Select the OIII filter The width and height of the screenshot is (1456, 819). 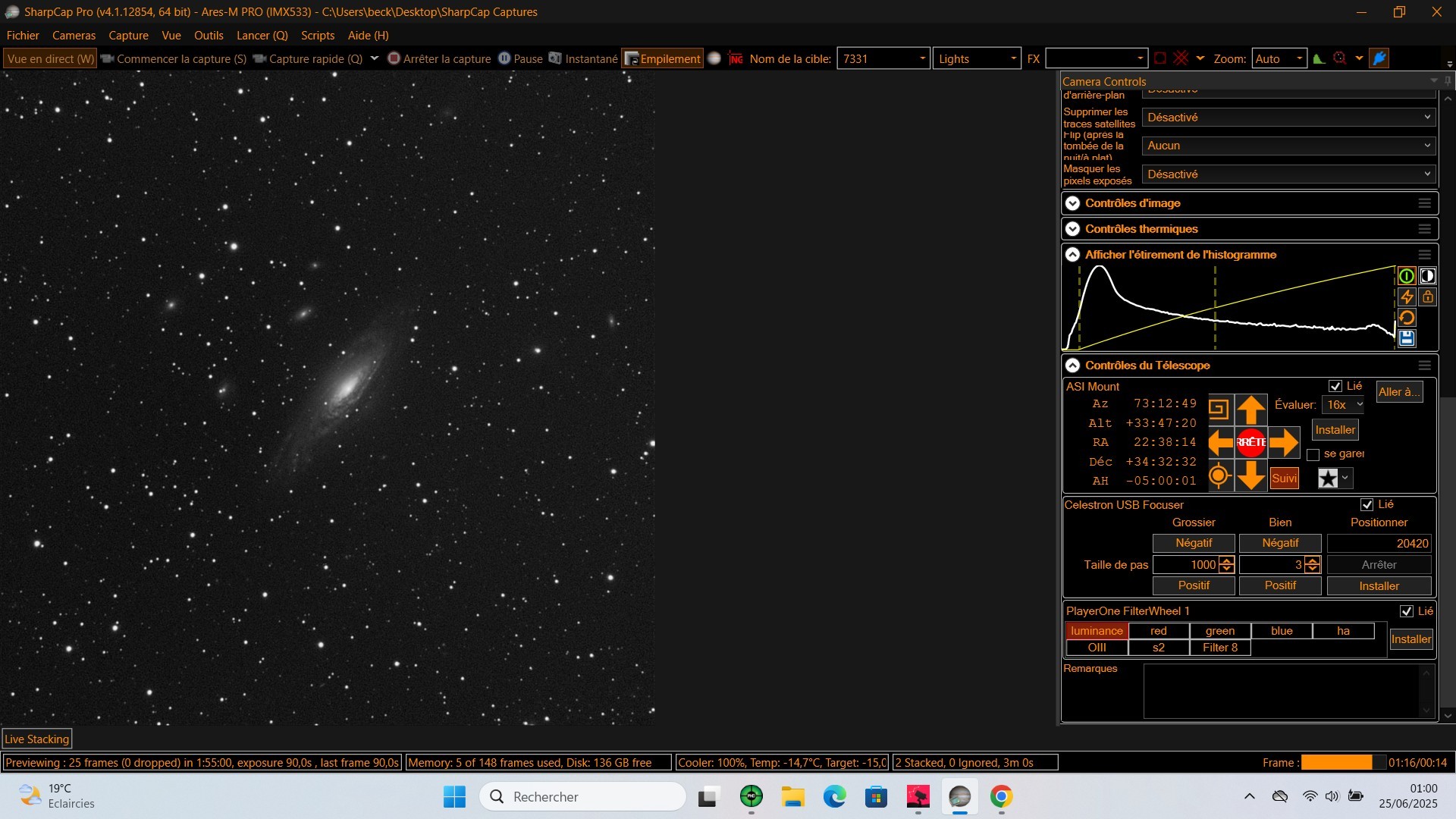point(1097,648)
